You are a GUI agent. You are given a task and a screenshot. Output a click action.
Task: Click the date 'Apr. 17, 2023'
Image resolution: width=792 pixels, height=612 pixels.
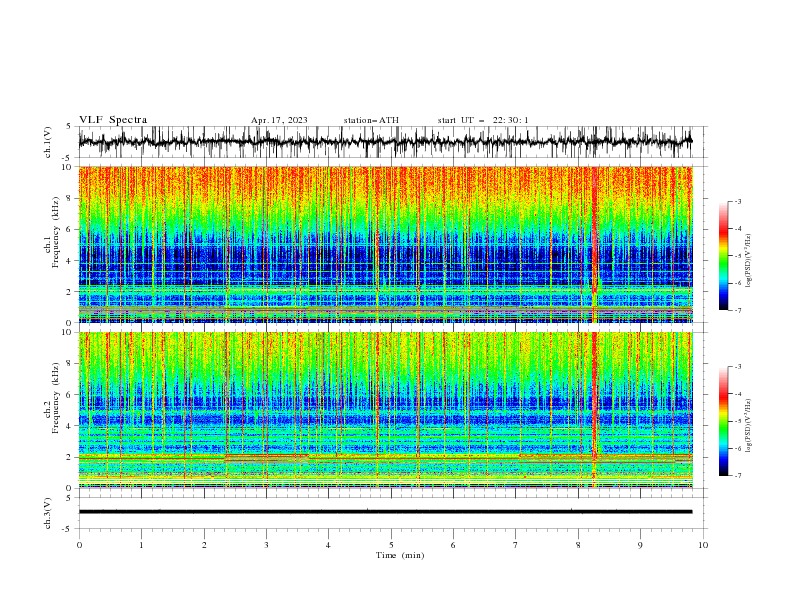(279, 120)
